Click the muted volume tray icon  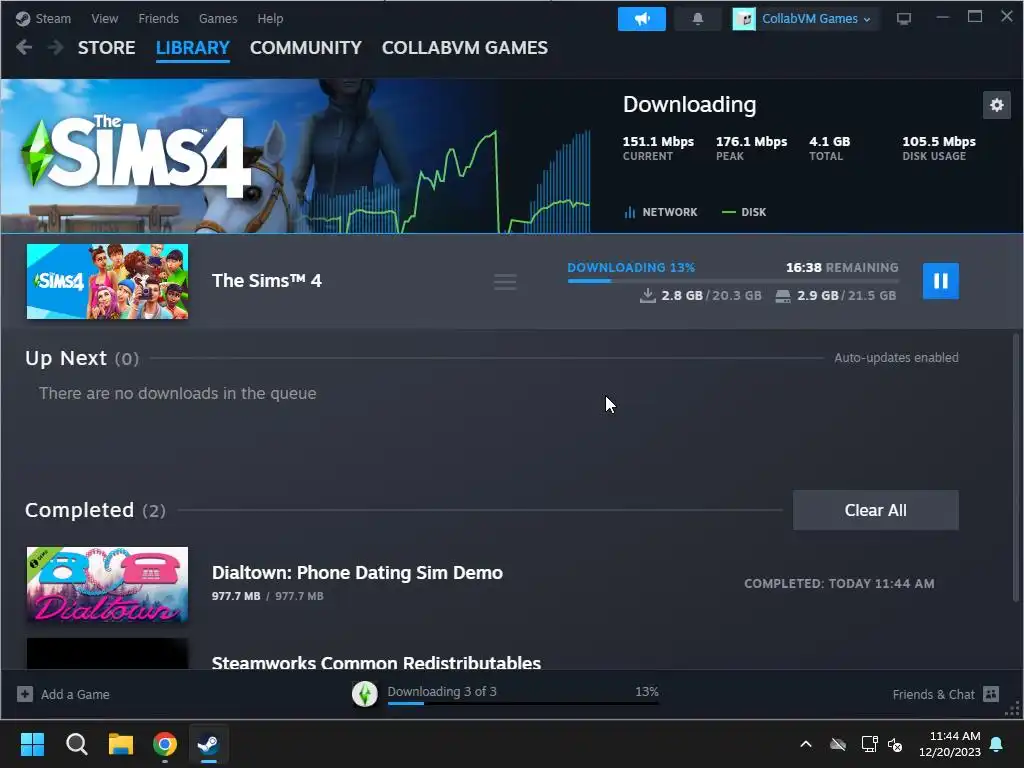pos(895,744)
